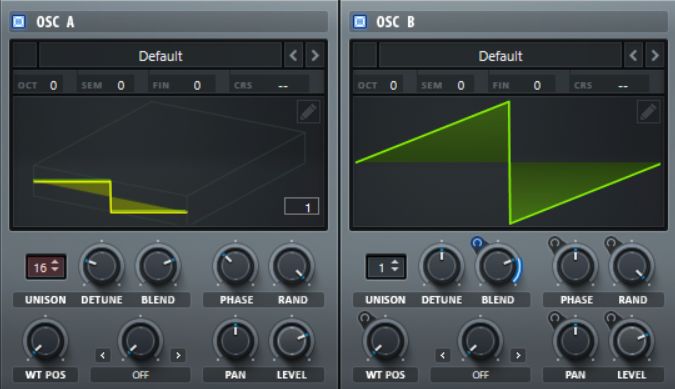The height and width of the screenshot is (389, 675).
Task: Click the OSC B UNISON voice count stepper
Action: pos(386,267)
